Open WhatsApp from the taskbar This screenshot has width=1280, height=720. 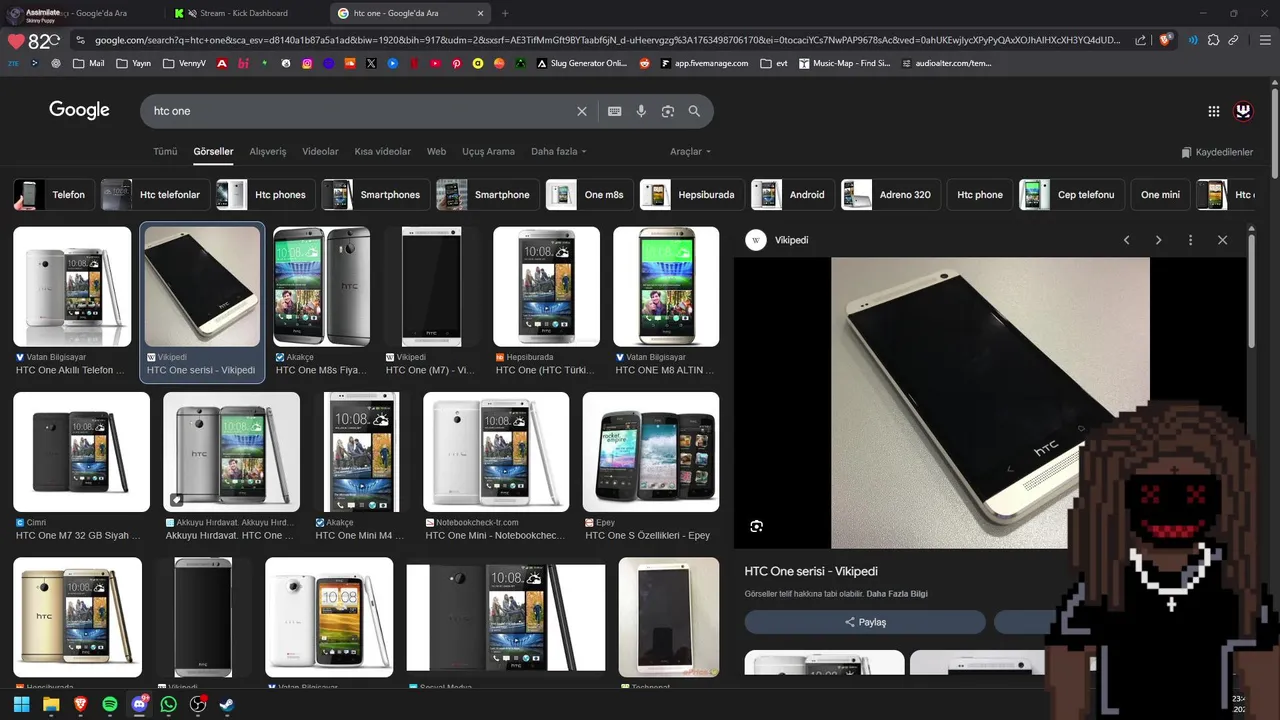pyautogui.click(x=168, y=704)
